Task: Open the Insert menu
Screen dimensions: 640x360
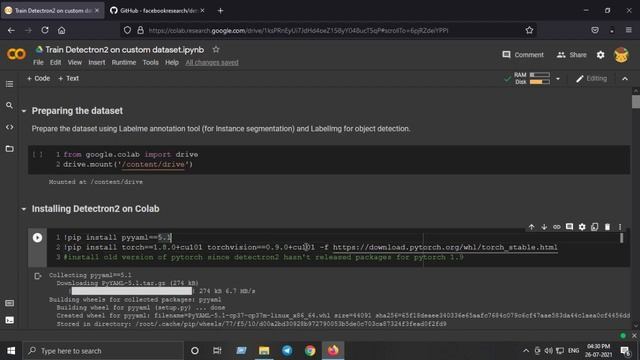Action: pyautogui.click(x=97, y=62)
